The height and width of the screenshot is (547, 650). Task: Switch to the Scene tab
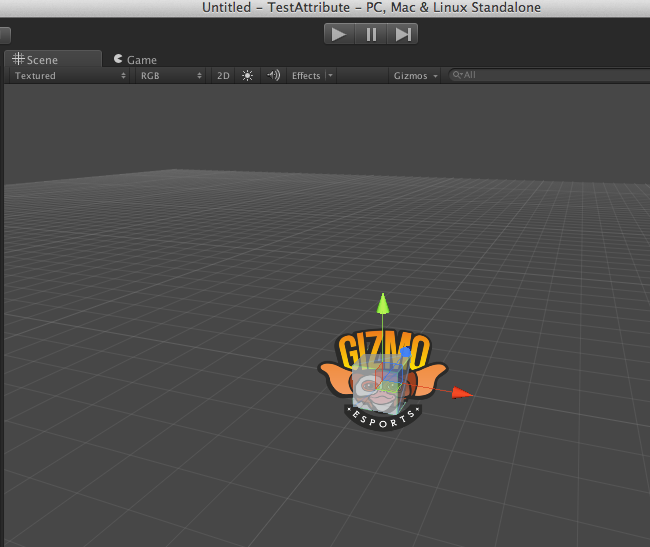click(x=53, y=59)
